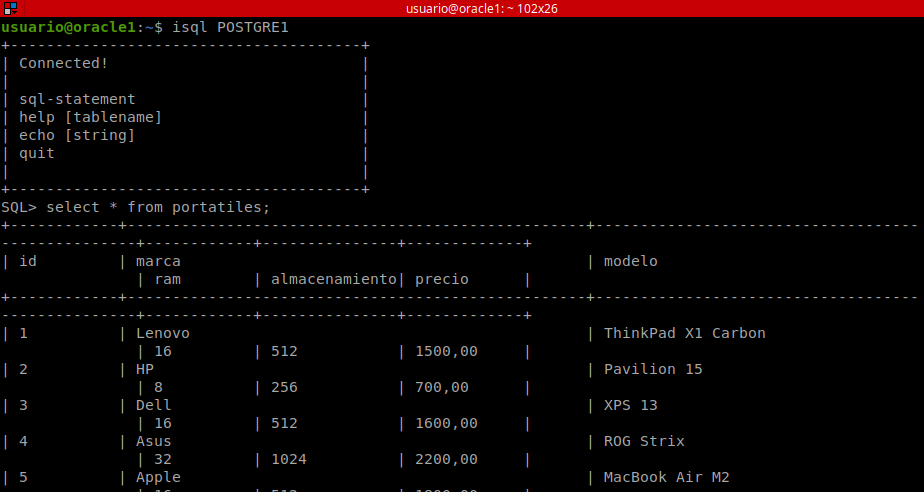Click the 'MacBook Air M2' model value
The image size is (924, 492).
[666, 477]
